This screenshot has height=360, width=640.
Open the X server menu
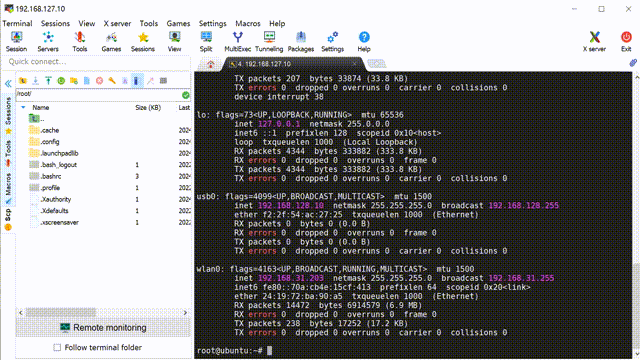(117, 24)
